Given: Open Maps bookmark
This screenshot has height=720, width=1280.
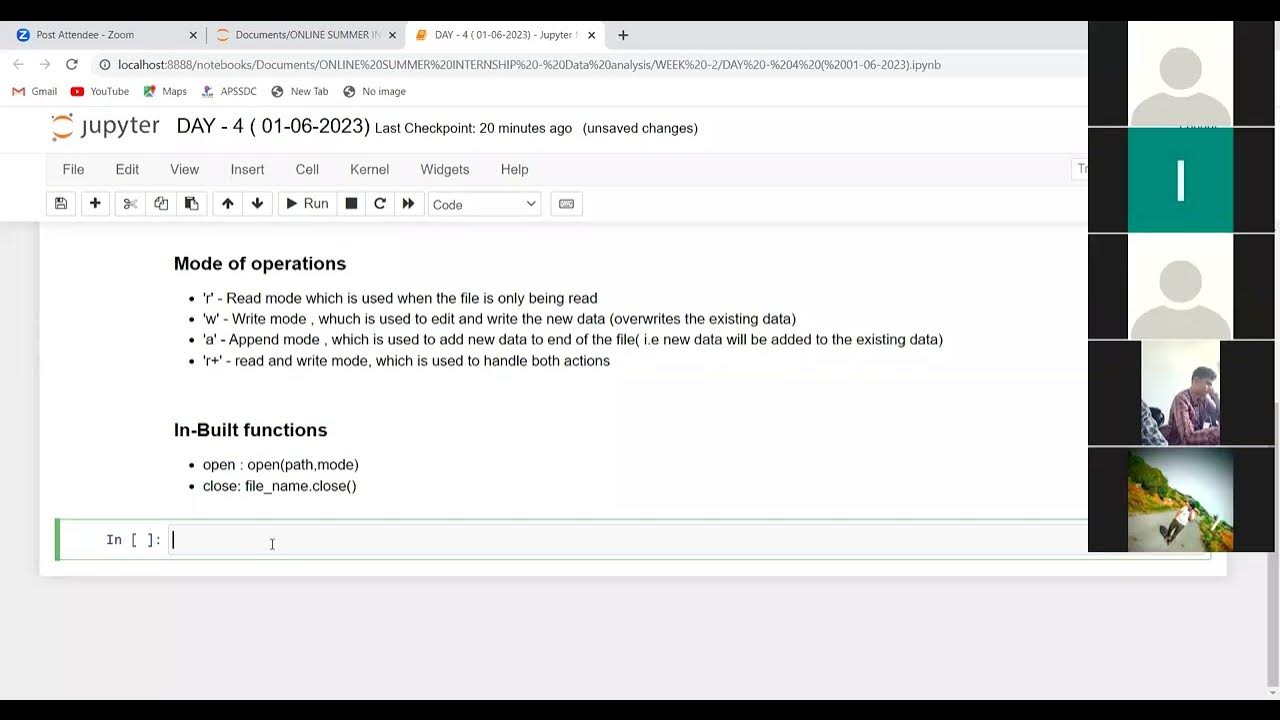Looking at the screenshot, I should coord(165,91).
